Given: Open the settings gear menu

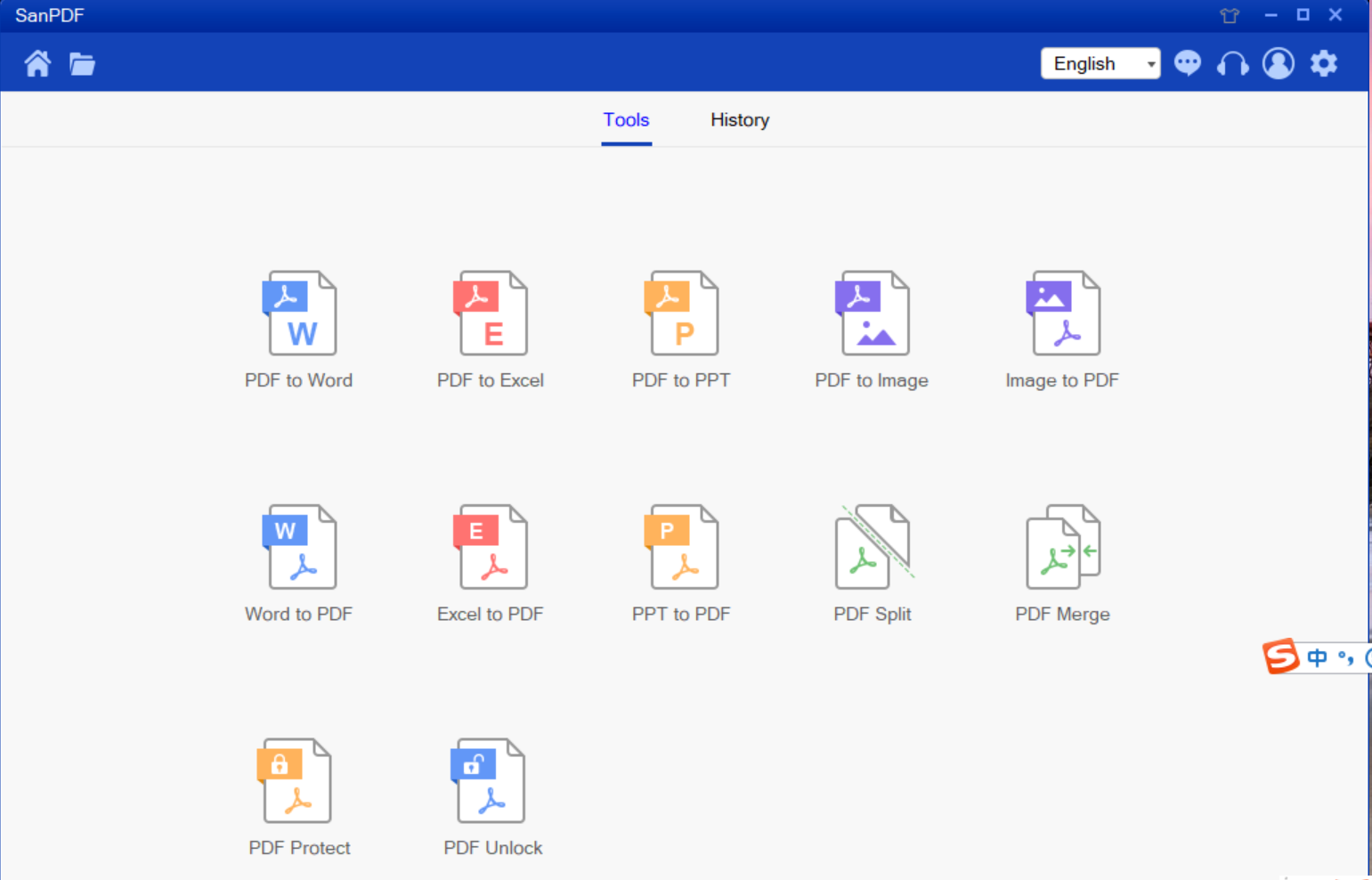Looking at the screenshot, I should click(x=1324, y=63).
